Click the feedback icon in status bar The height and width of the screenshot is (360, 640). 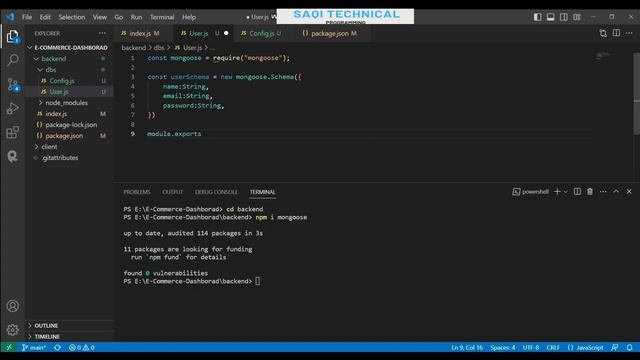[x=615, y=347]
